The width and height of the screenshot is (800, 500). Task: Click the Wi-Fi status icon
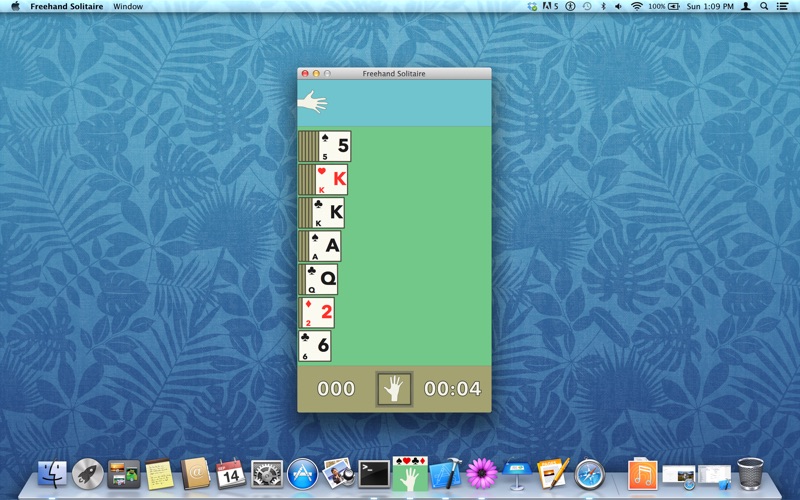[x=636, y=6]
